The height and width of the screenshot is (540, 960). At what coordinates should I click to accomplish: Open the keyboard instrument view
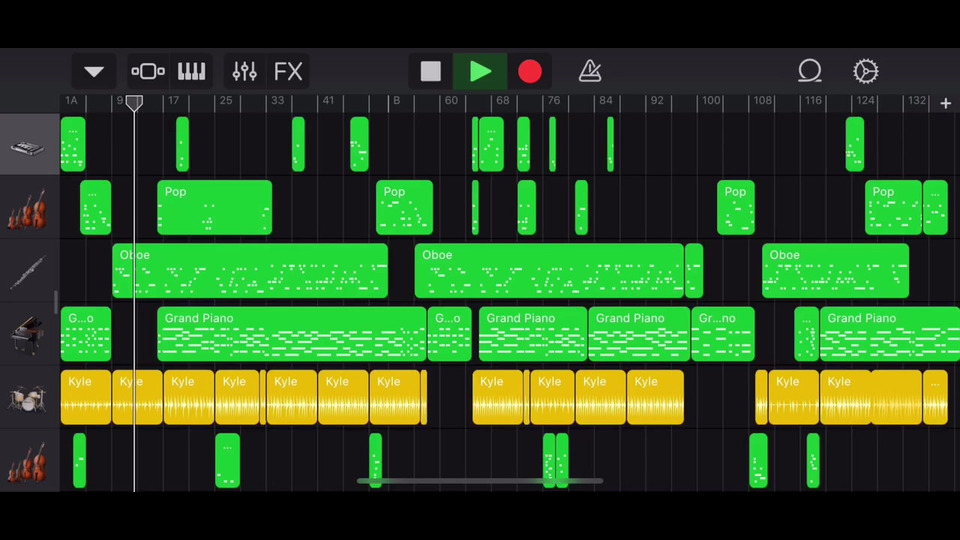pyautogui.click(x=192, y=72)
